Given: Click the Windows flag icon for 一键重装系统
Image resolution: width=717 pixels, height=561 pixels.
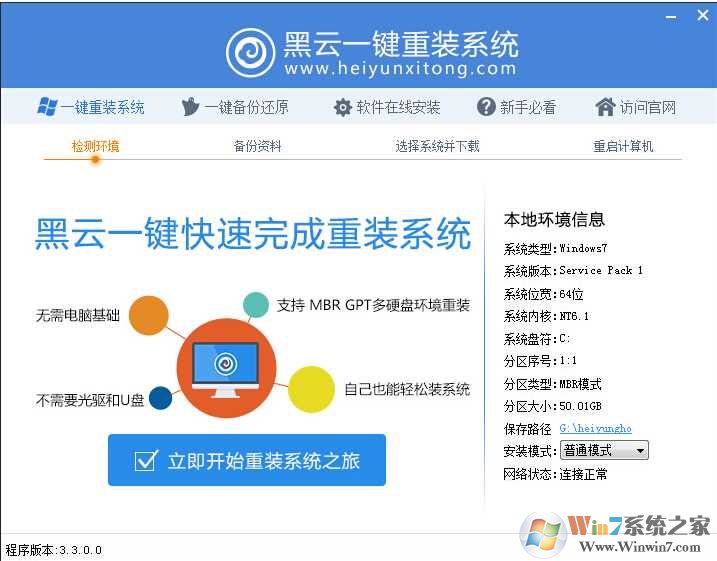Looking at the screenshot, I should coord(47,107).
